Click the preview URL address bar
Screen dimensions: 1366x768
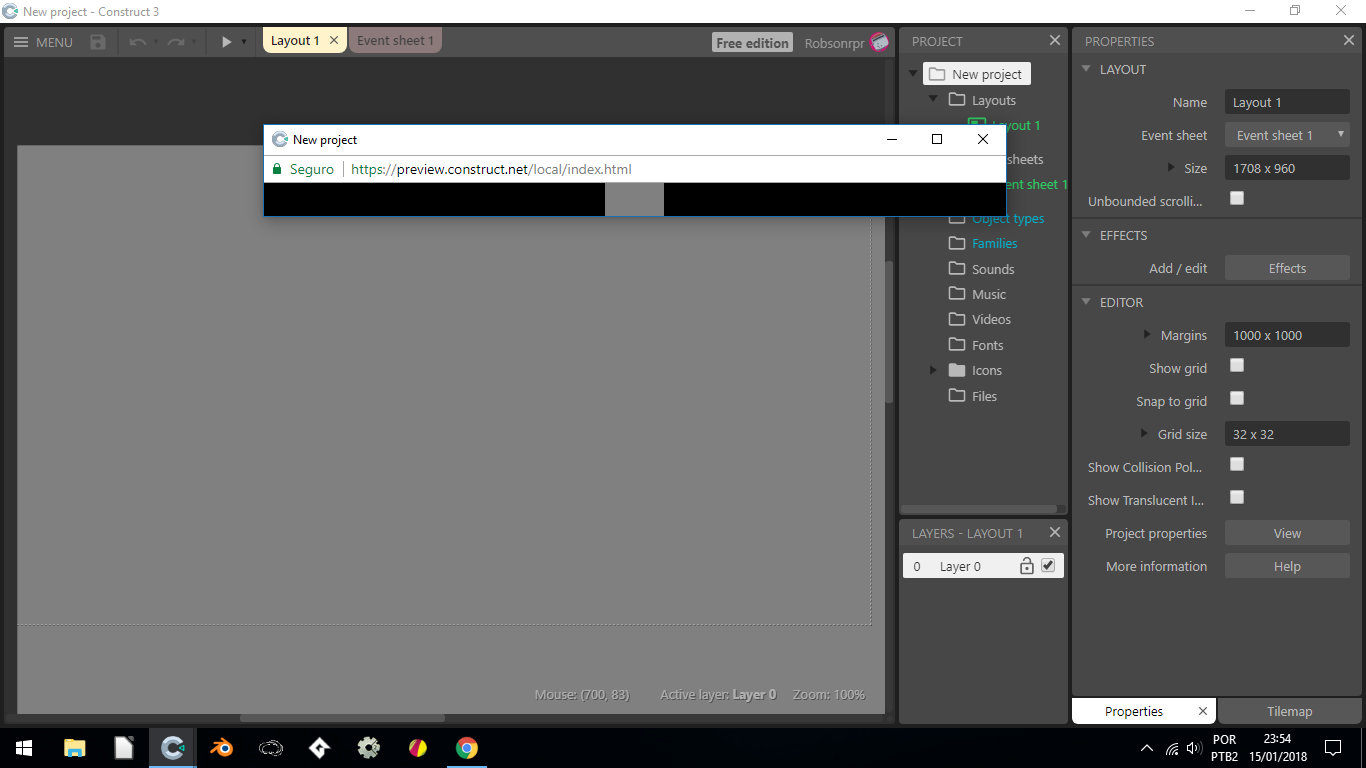click(490, 169)
